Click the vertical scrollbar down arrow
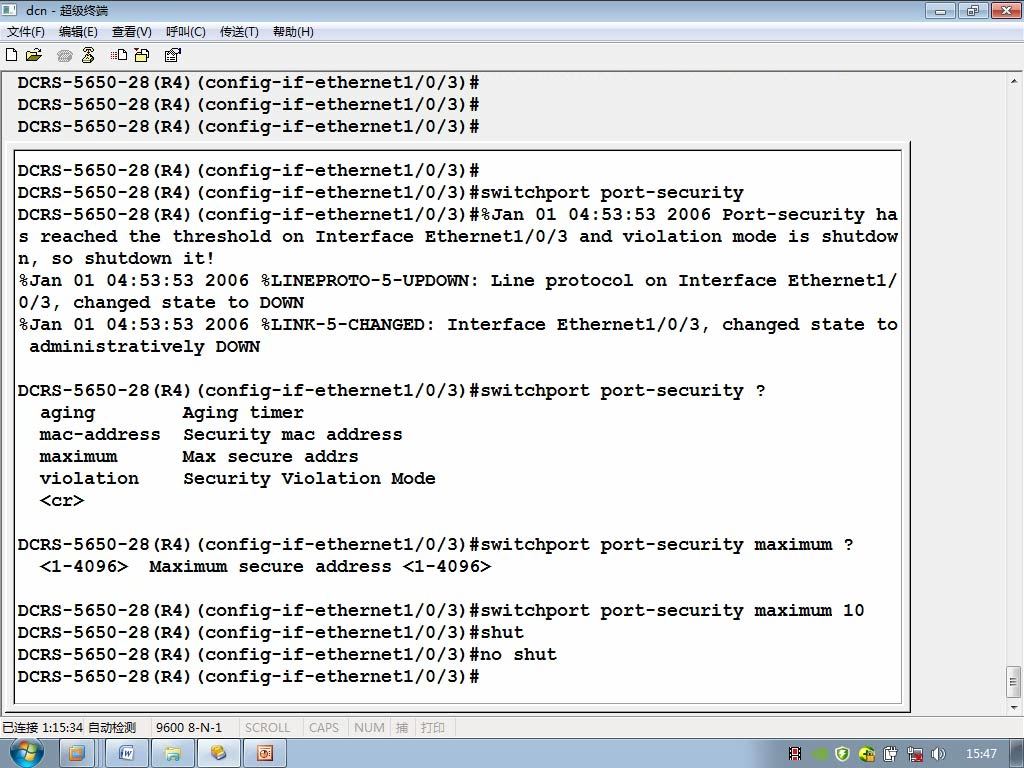 pos(1014,707)
